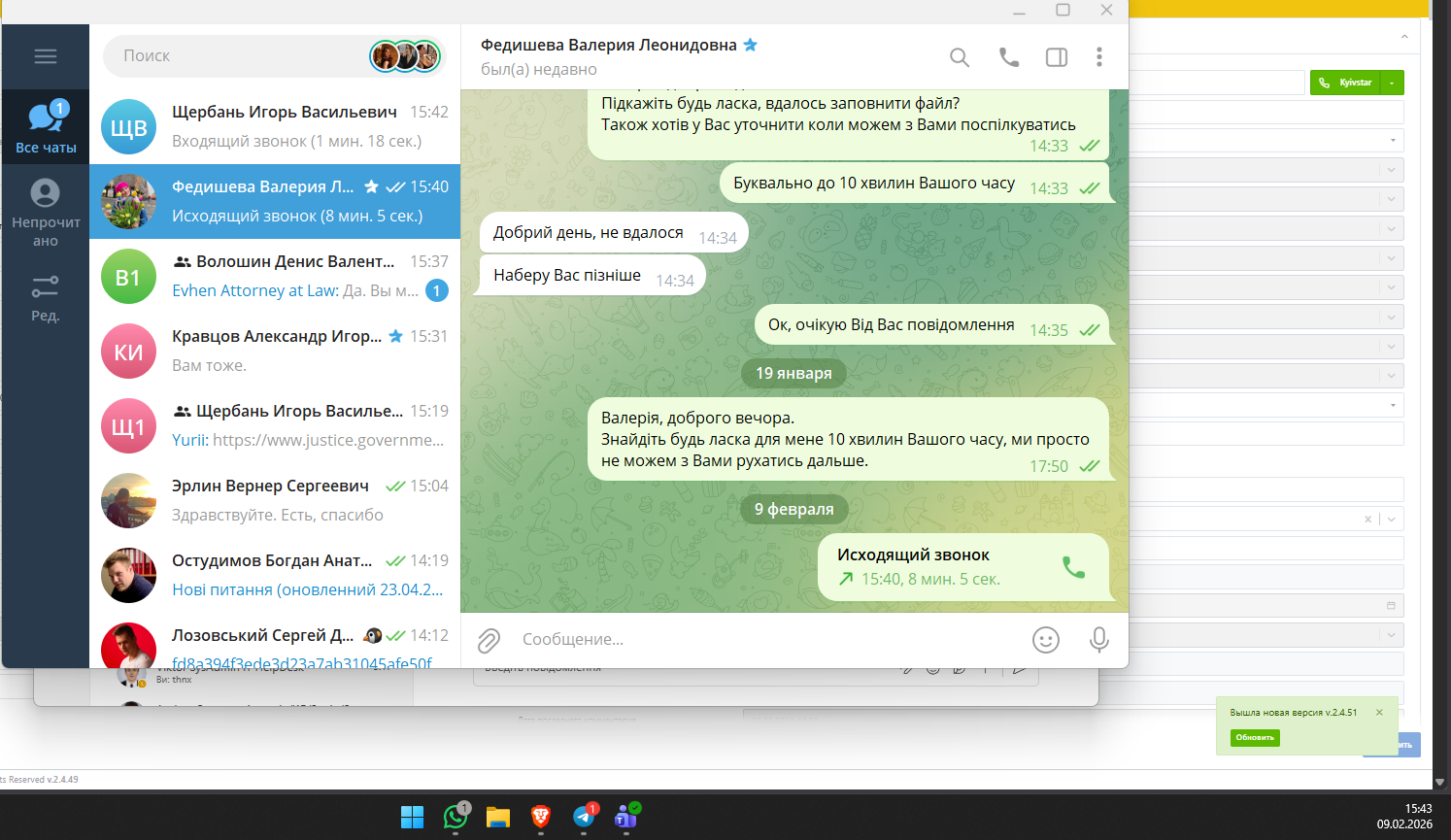Open the calendar date picker icon
The image size is (1451, 840).
(1391, 605)
